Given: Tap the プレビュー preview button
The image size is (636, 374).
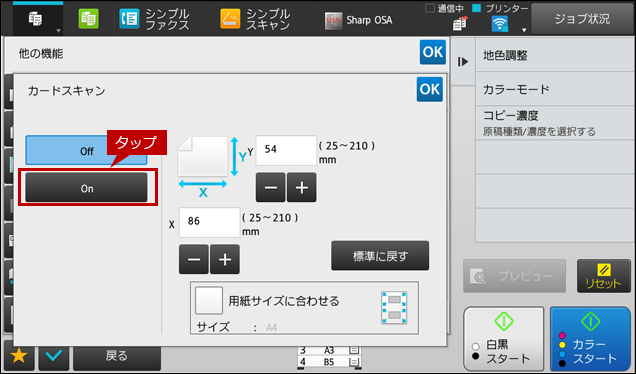Looking at the screenshot, I should pyautogui.click(x=514, y=276).
